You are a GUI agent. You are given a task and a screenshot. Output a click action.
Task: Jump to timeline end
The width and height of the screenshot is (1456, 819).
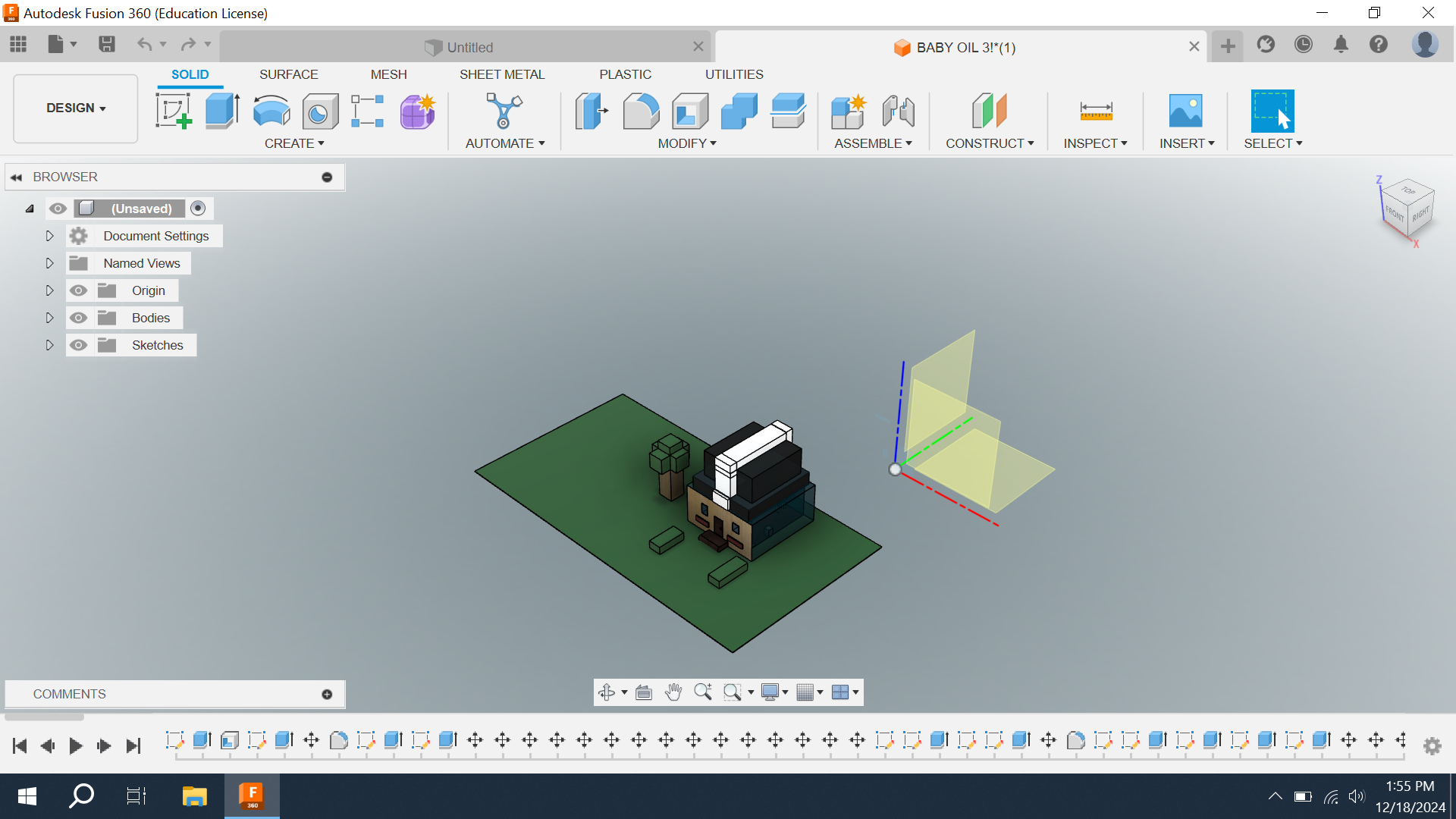tap(133, 746)
